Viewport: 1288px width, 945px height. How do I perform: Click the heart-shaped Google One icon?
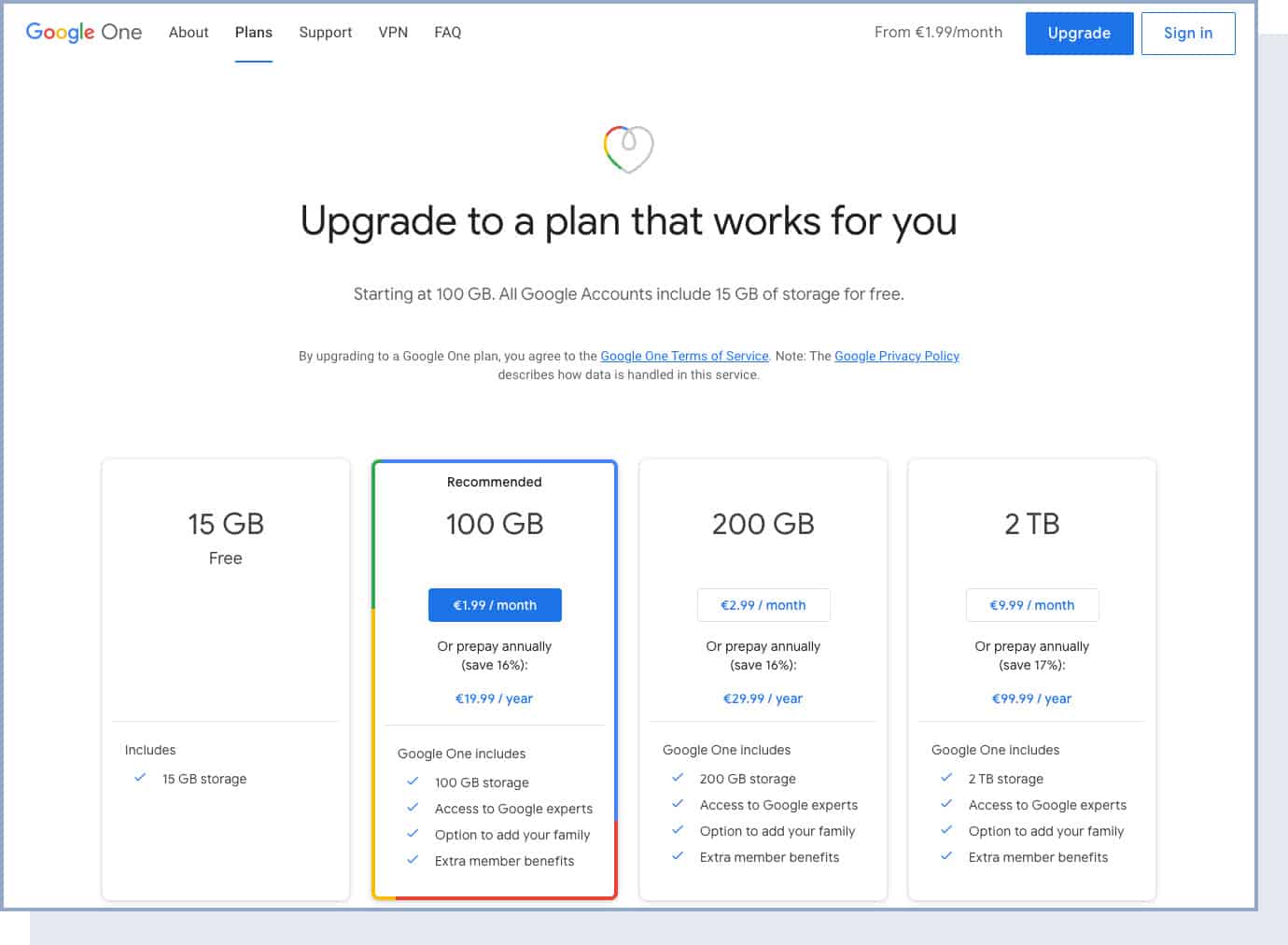tap(628, 149)
